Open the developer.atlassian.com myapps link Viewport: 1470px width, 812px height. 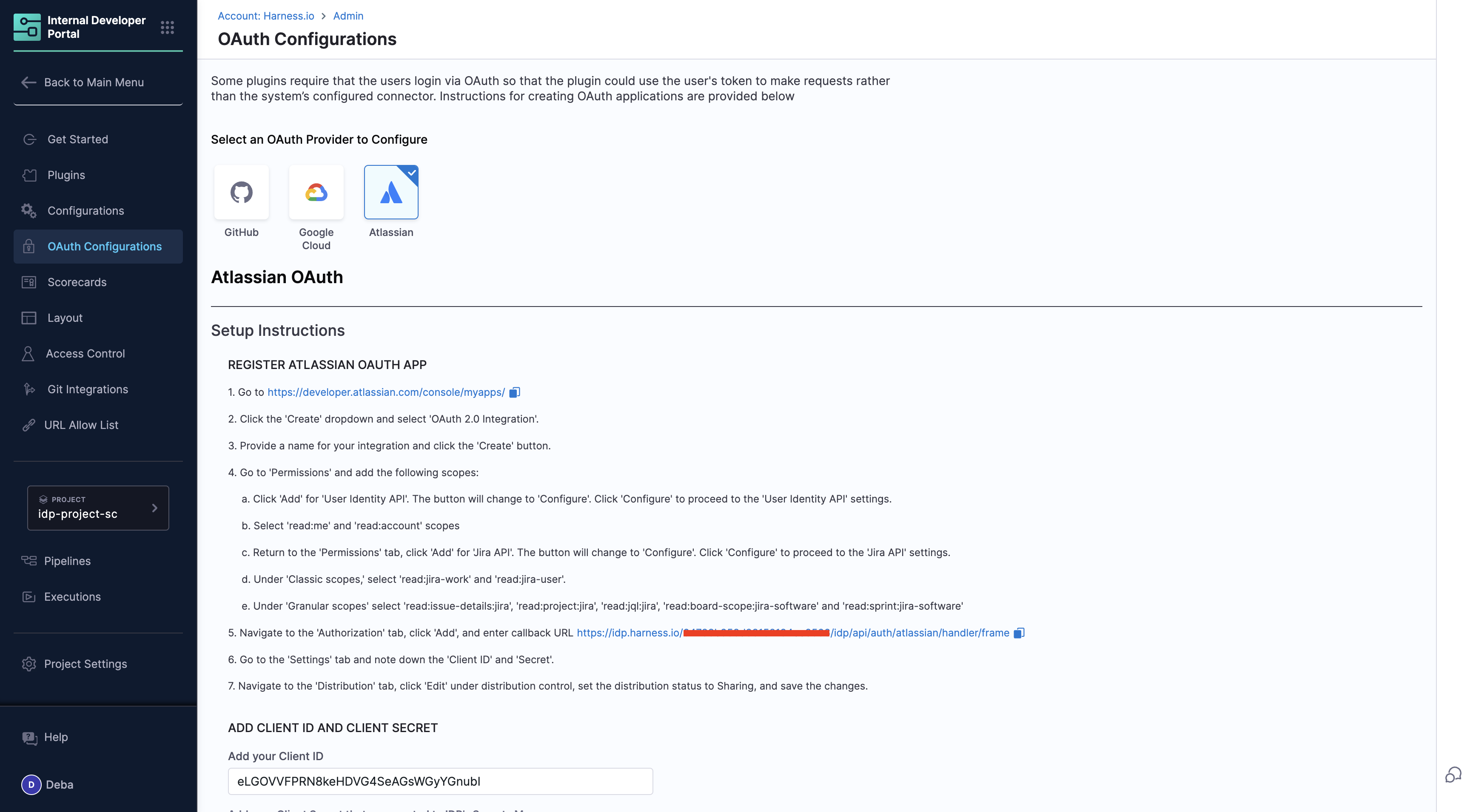click(386, 392)
